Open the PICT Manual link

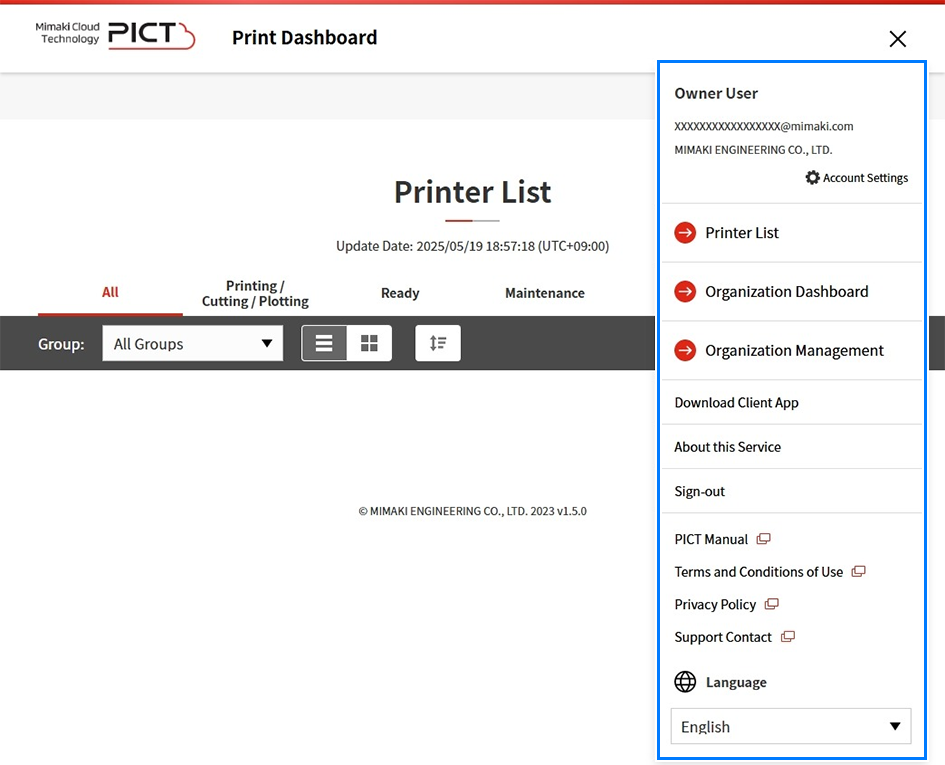pyautogui.click(x=712, y=539)
